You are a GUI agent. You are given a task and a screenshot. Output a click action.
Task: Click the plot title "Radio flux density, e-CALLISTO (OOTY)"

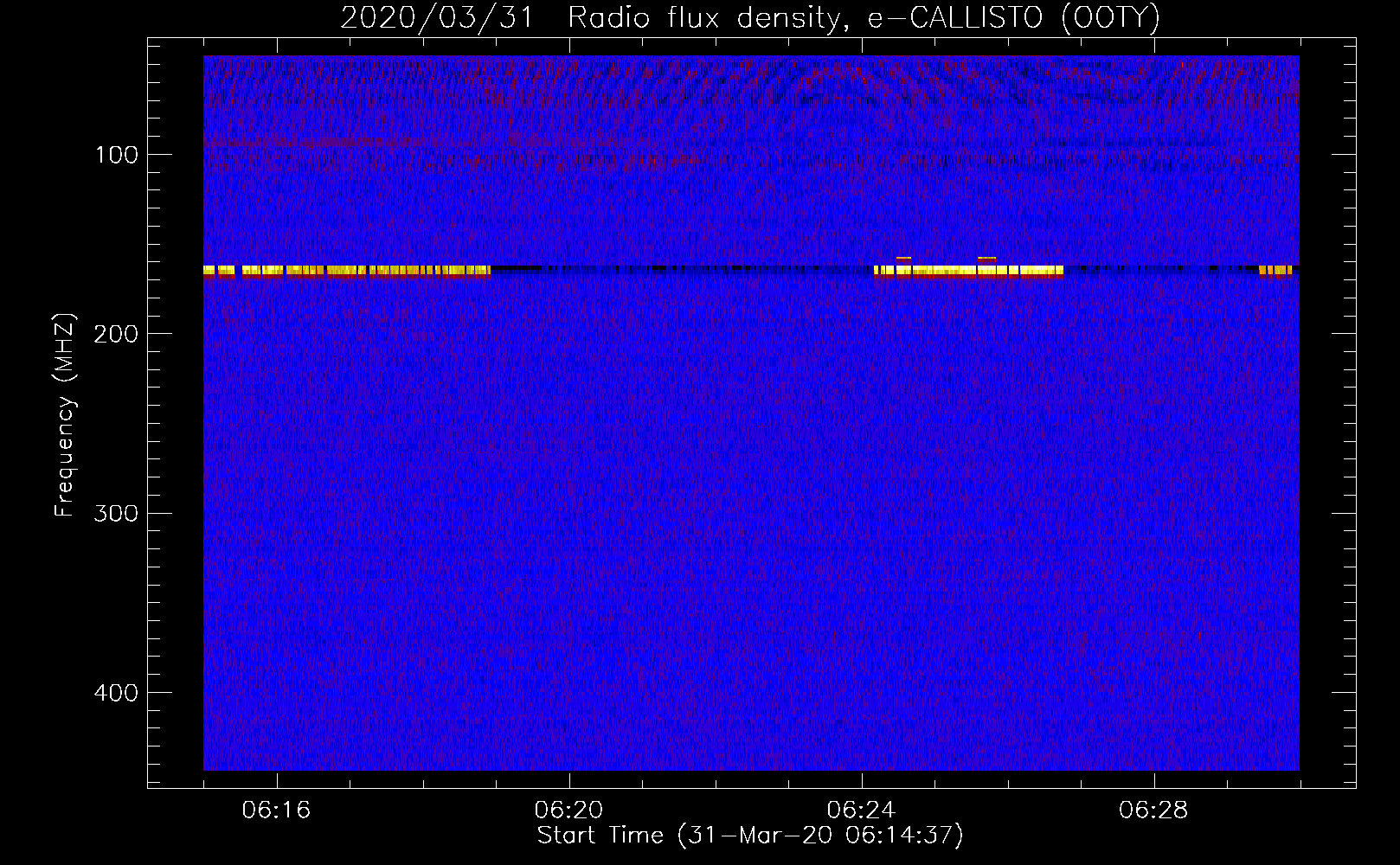[864, 18]
